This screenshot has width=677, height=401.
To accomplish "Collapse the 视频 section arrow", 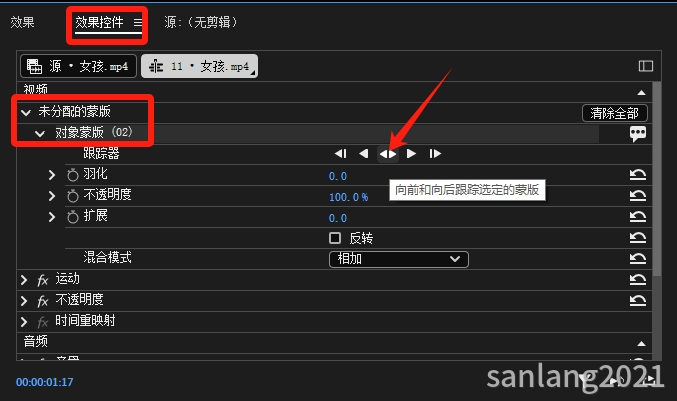I will coord(642,92).
